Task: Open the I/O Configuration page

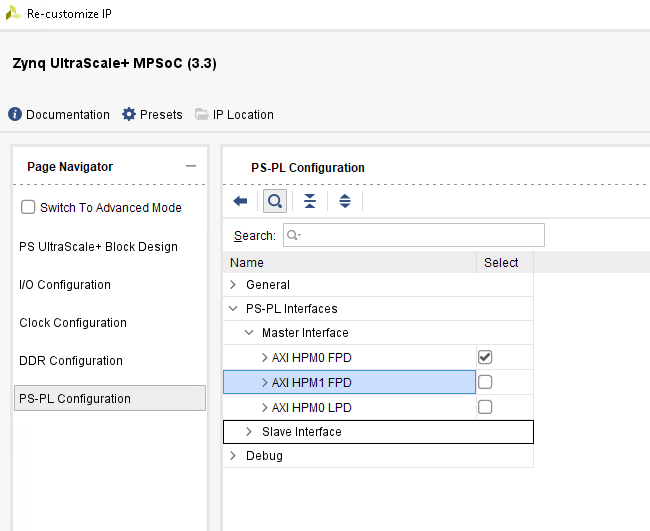Action: (65, 285)
